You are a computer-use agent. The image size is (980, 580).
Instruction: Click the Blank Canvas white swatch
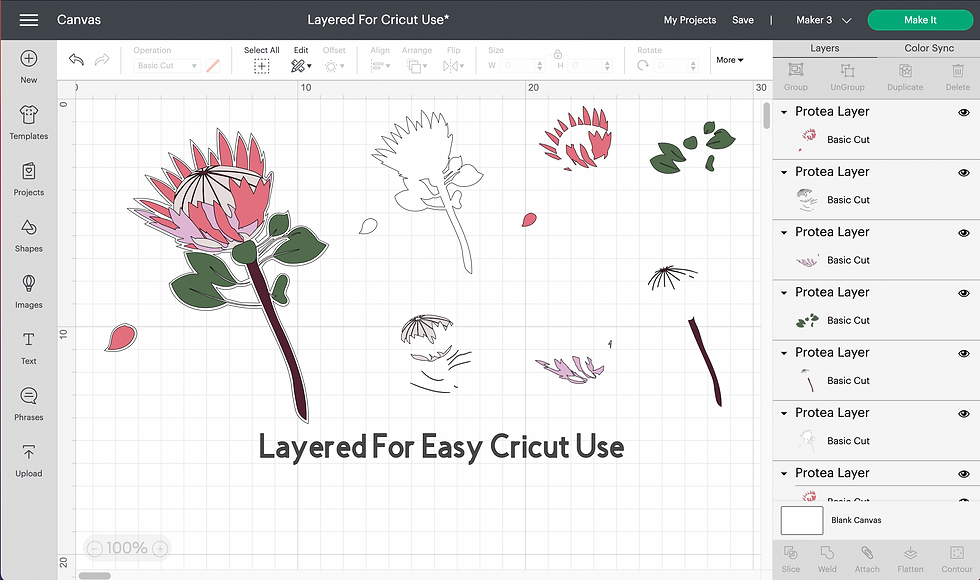pos(802,520)
